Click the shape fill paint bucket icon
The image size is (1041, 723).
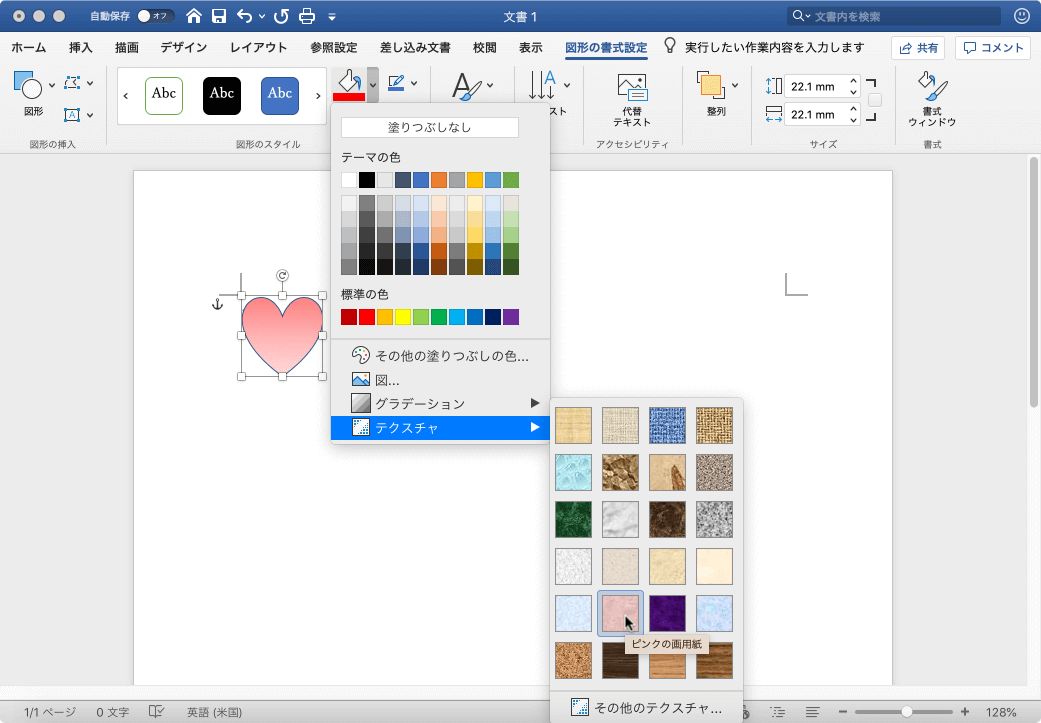(349, 85)
